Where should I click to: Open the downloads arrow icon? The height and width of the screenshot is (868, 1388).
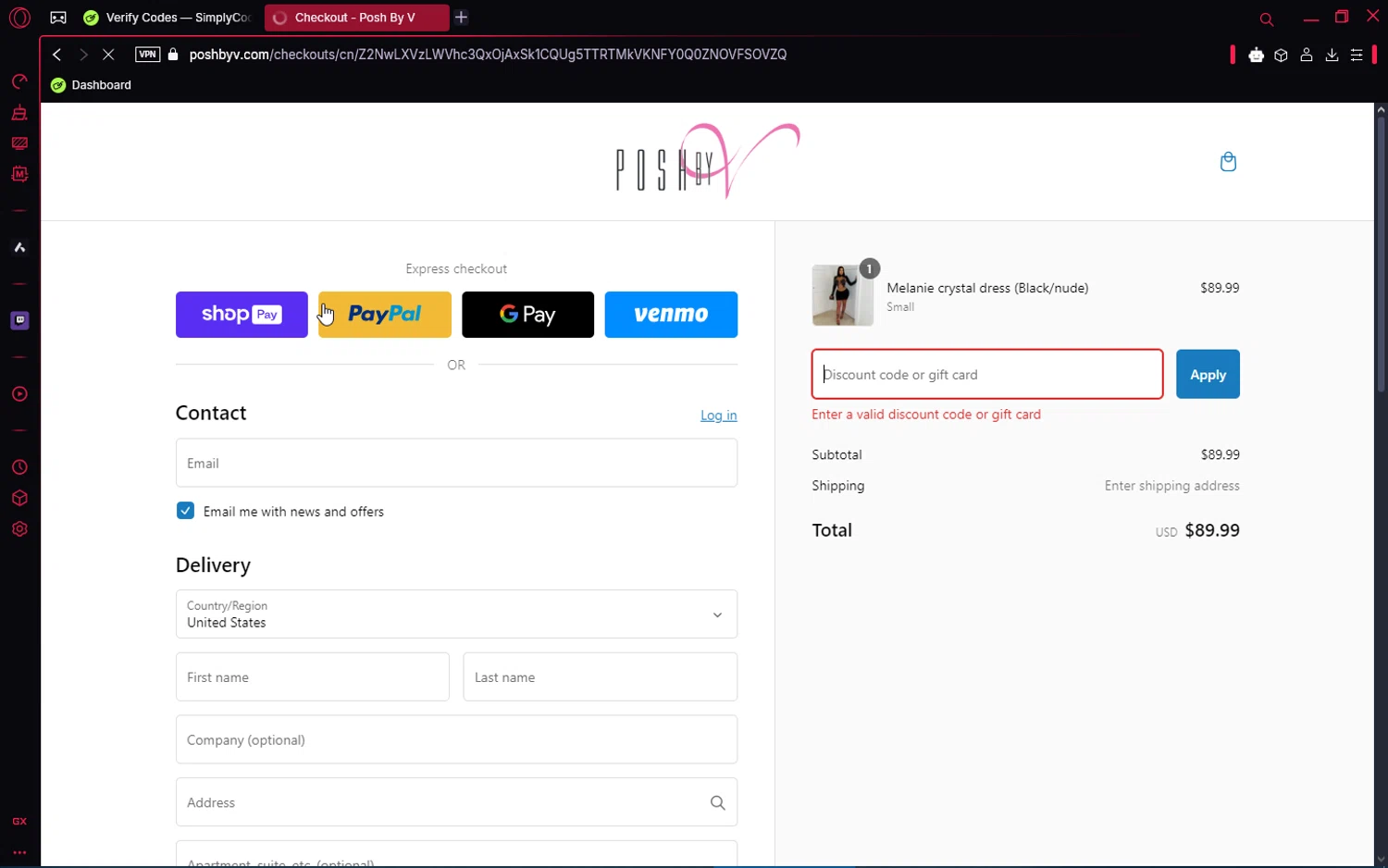pos(1332,56)
